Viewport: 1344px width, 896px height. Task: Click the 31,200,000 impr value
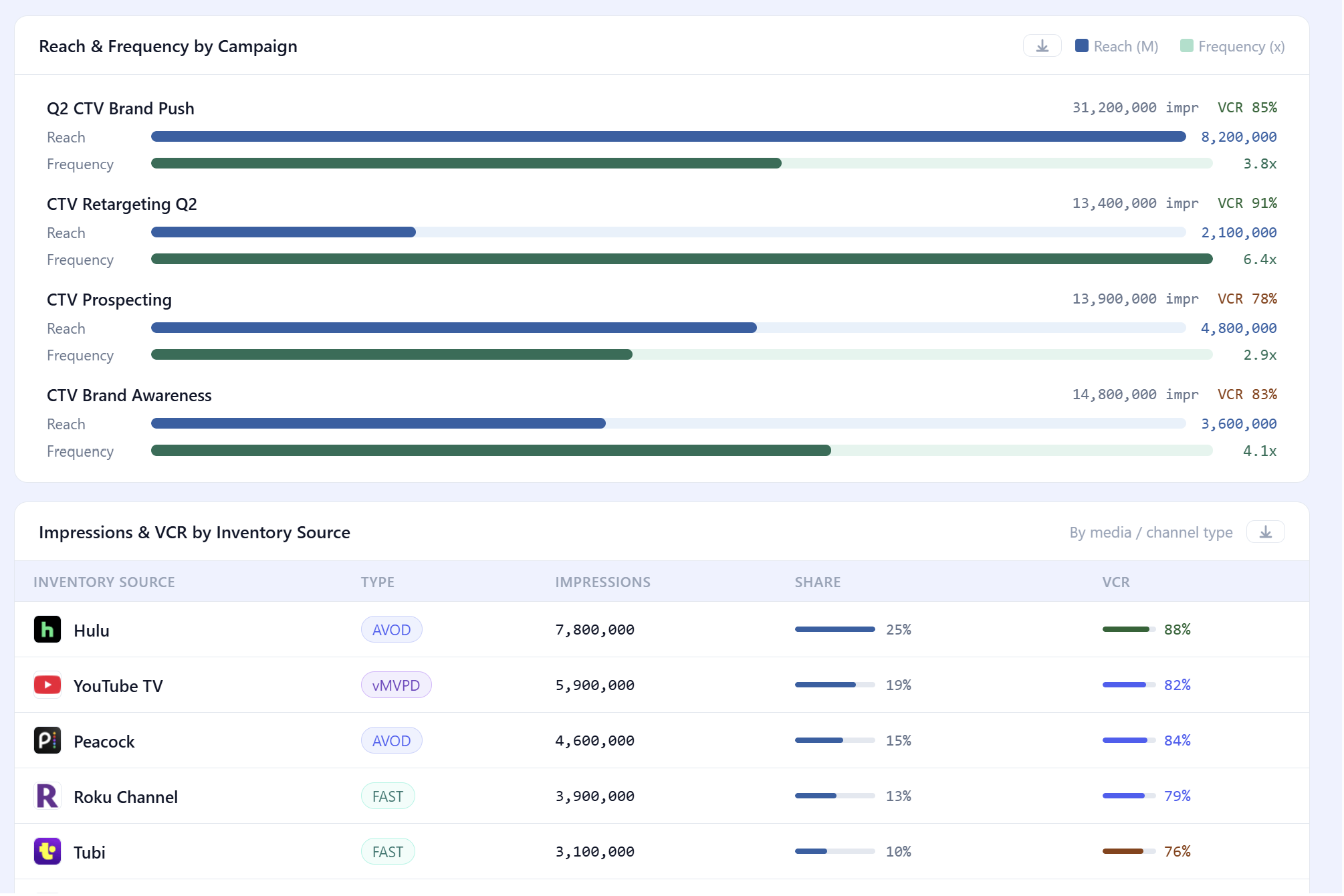pos(1135,108)
